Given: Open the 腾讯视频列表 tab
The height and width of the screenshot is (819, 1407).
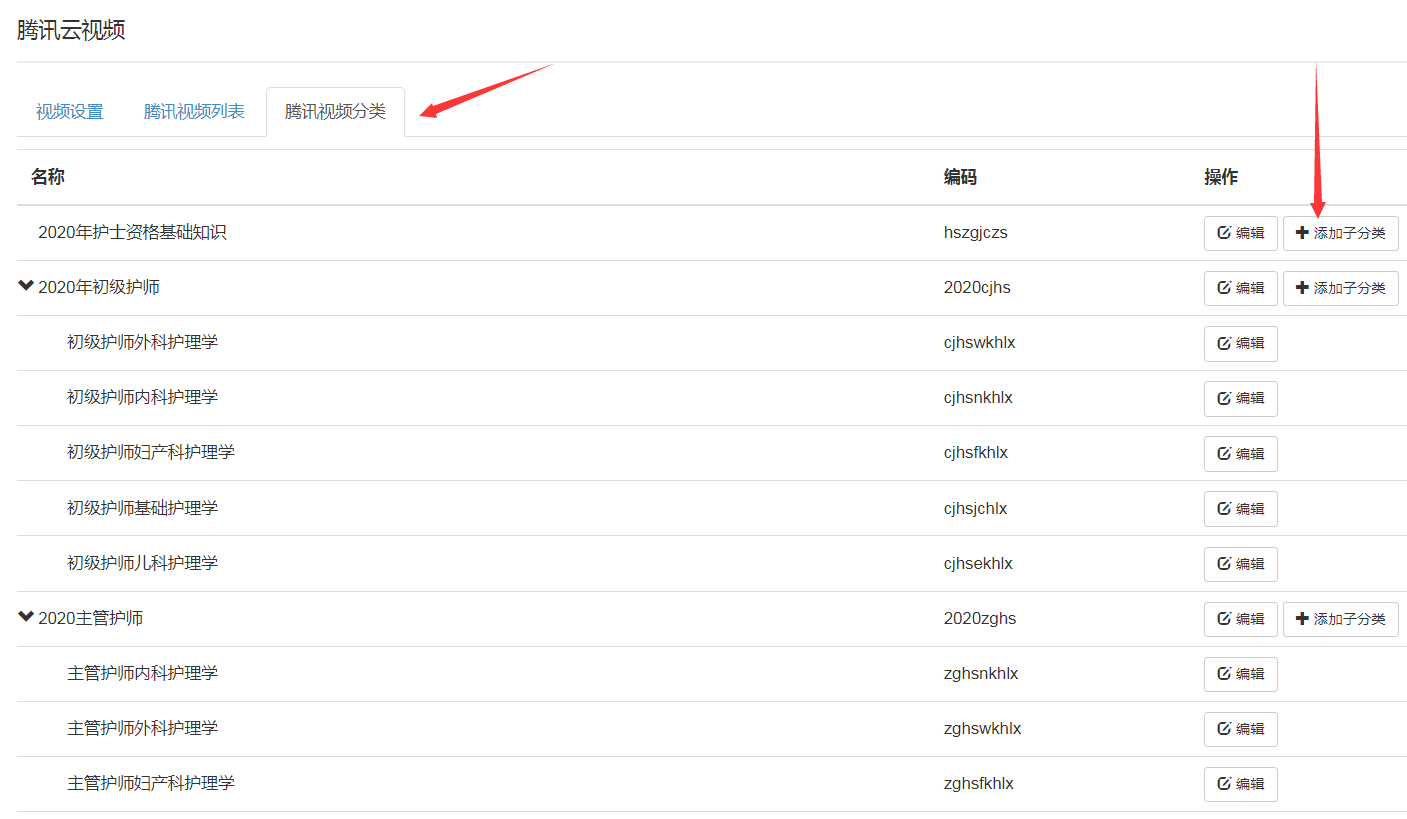Looking at the screenshot, I should pyautogui.click(x=194, y=112).
